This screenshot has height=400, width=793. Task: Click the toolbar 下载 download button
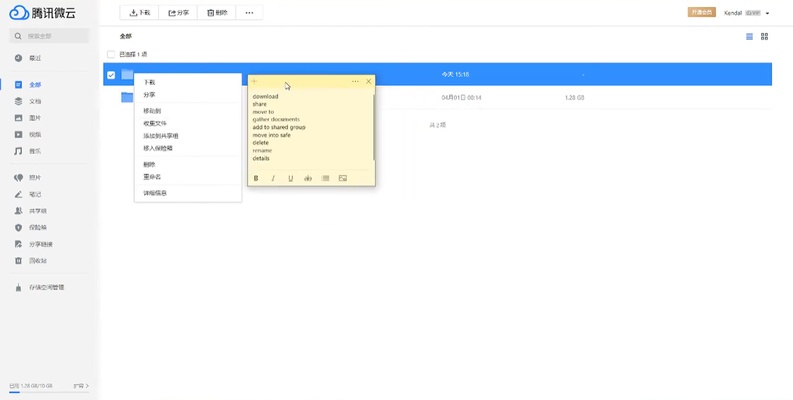(140, 13)
